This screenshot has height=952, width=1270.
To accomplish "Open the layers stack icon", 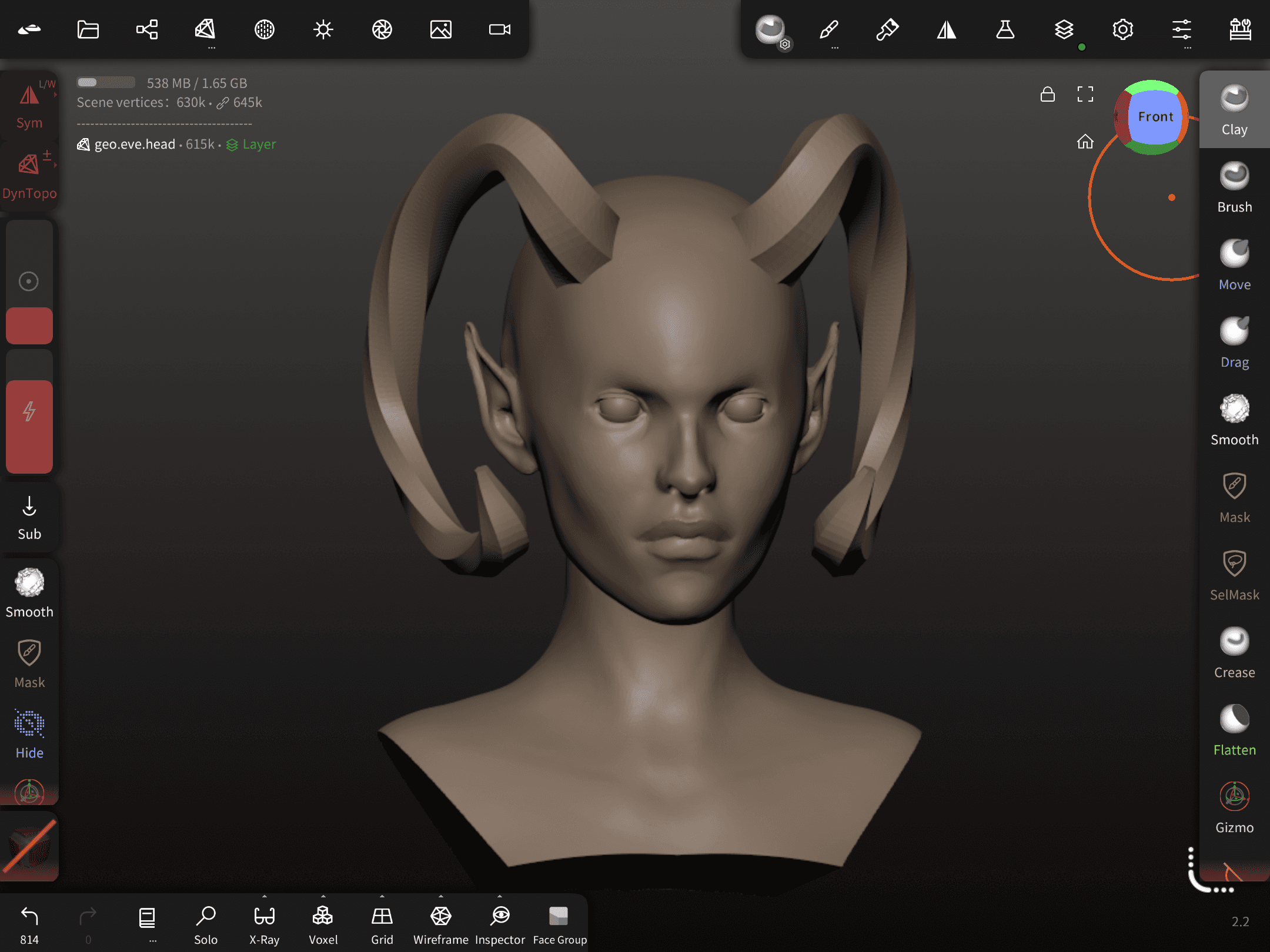I will click(x=1064, y=29).
